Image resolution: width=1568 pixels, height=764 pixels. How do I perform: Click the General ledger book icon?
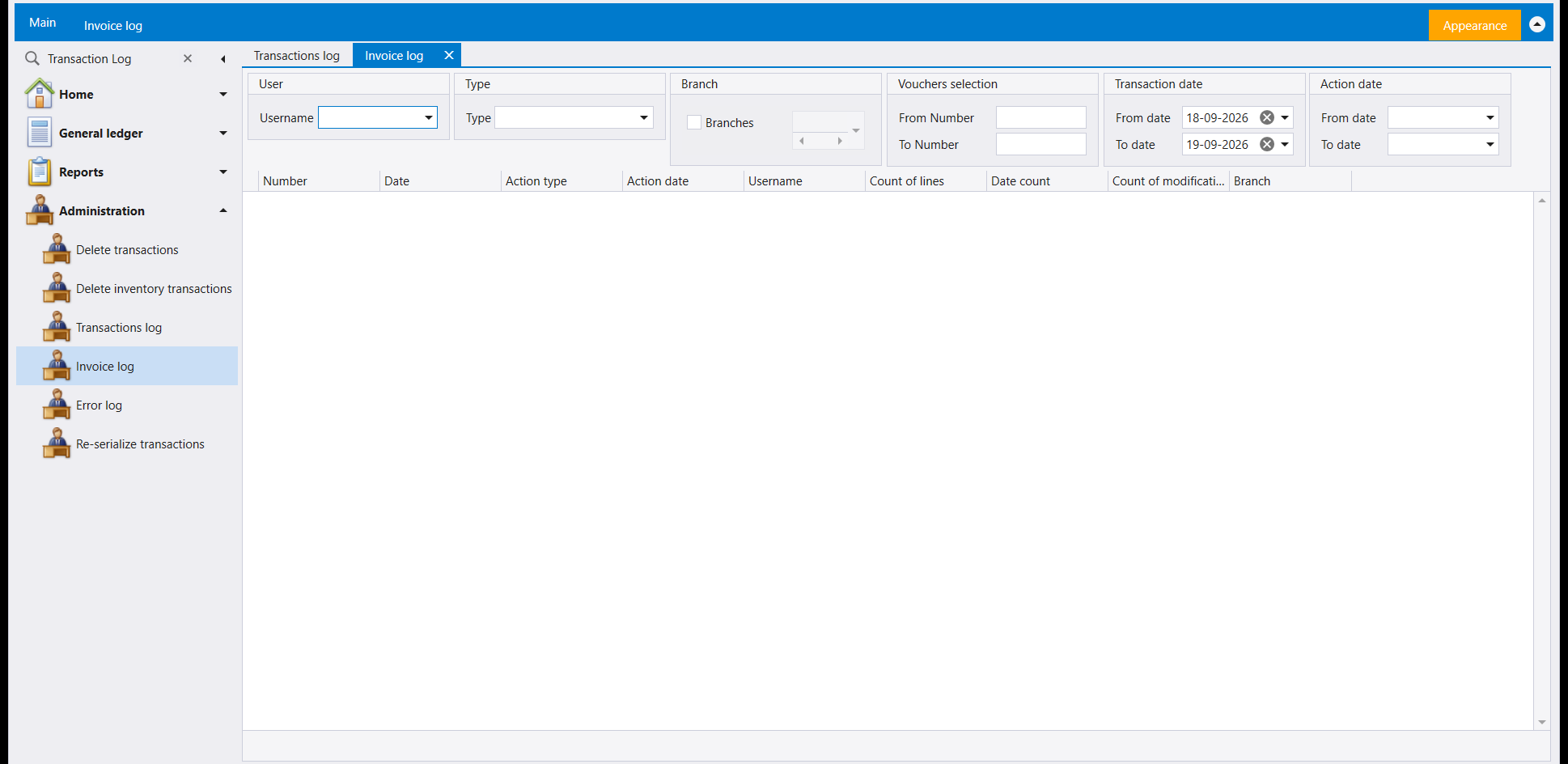39,133
